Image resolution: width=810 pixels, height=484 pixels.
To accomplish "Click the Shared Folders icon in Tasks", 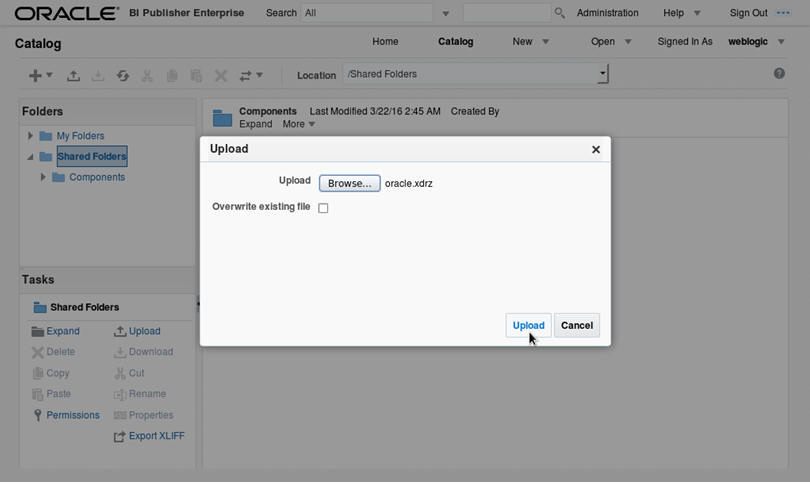I will [40, 307].
